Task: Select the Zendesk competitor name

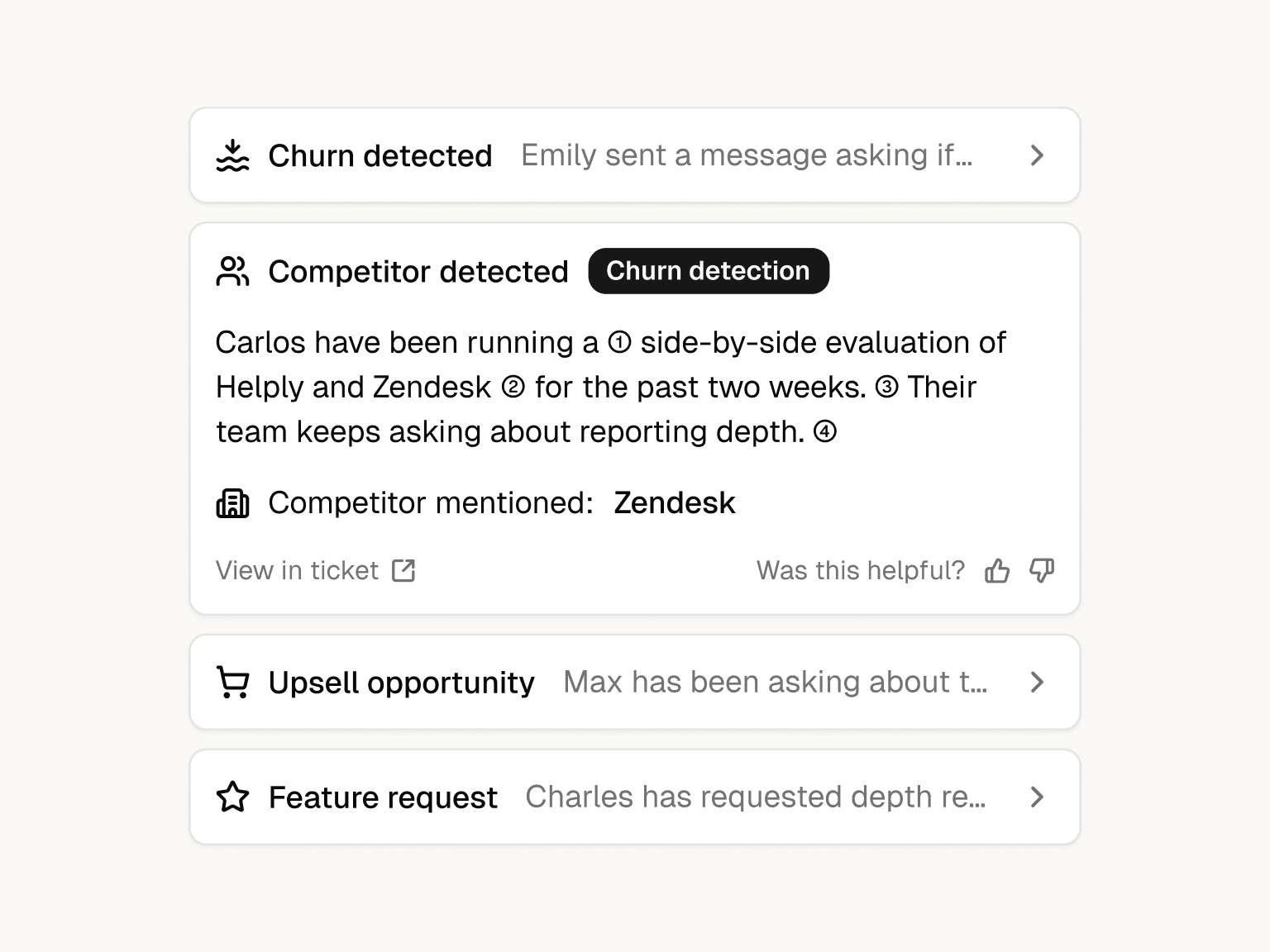Action: tap(675, 502)
